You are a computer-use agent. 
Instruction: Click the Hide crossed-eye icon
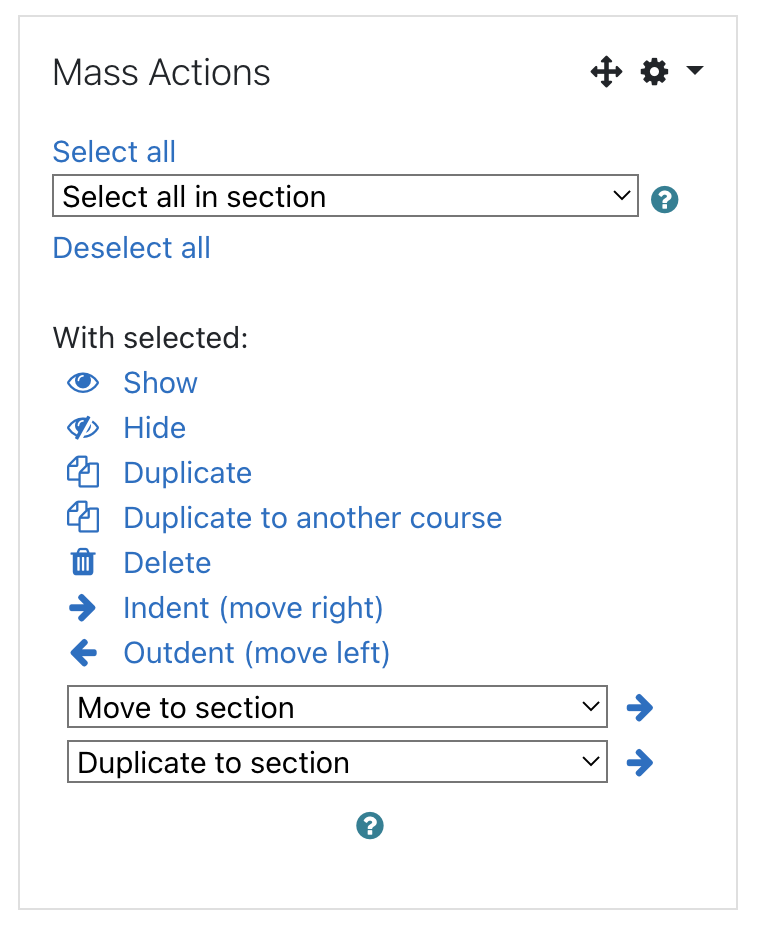coord(83,428)
